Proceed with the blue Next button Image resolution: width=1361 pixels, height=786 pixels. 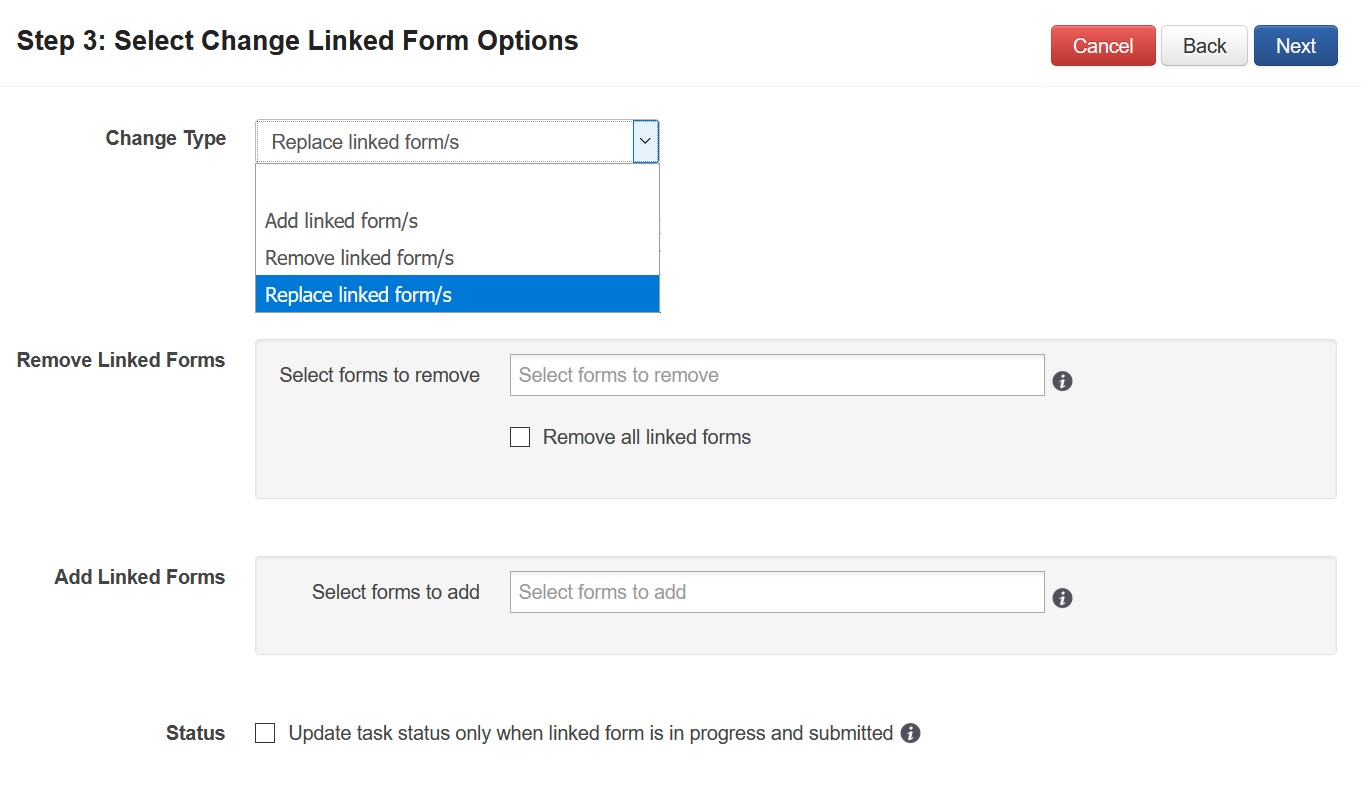pos(1295,46)
